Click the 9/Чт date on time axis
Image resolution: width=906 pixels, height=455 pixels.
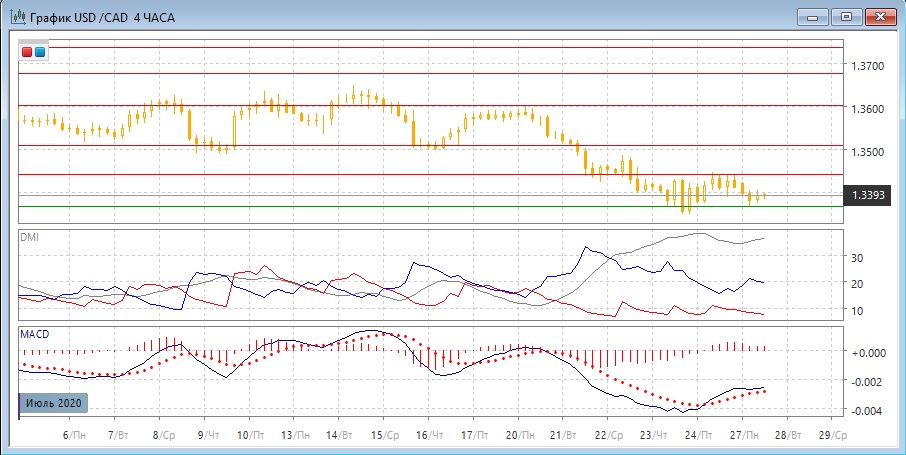pyautogui.click(x=209, y=434)
